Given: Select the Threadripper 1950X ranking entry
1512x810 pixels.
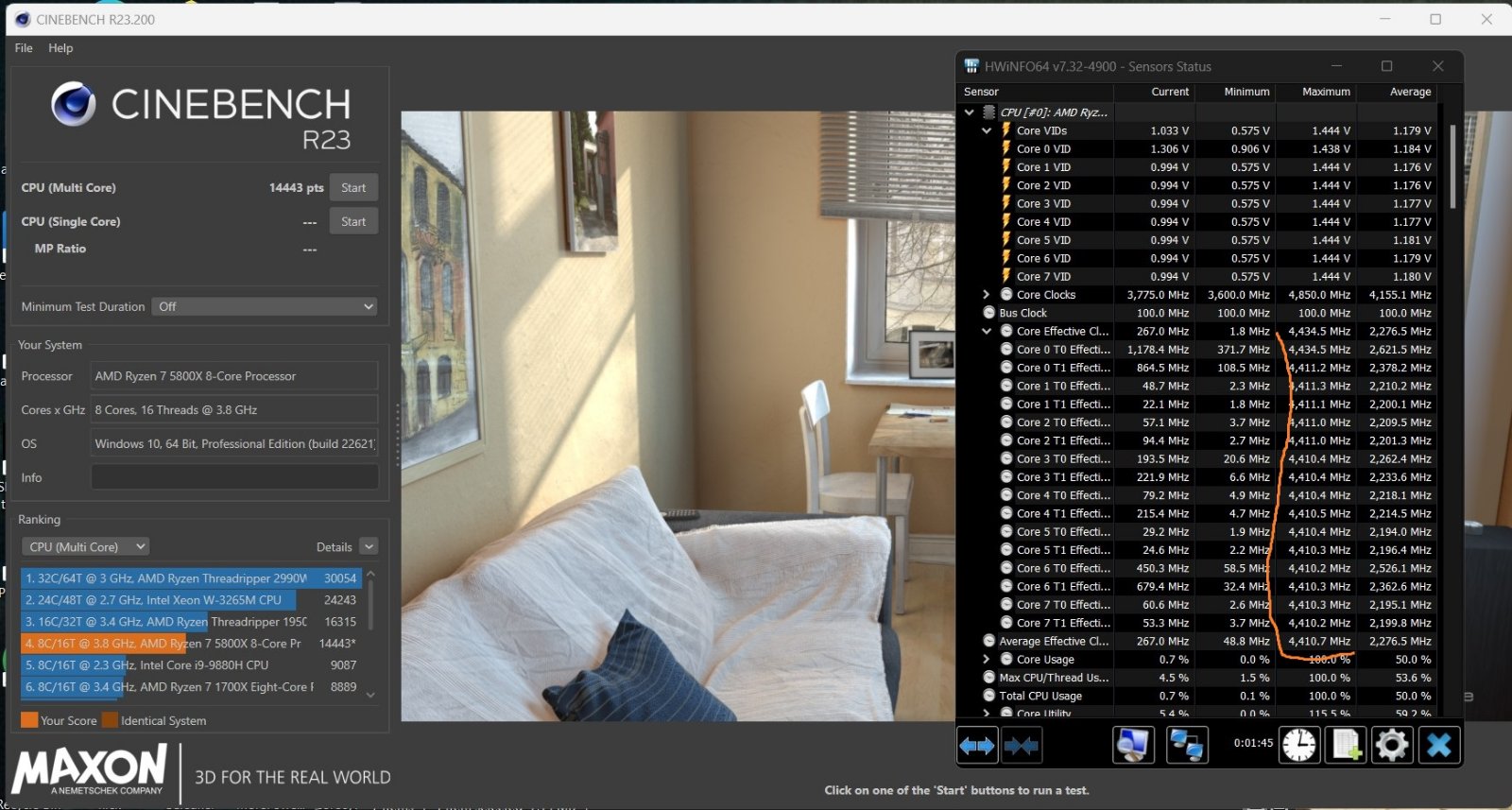Looking at the screenshot, I should [191, 621].
